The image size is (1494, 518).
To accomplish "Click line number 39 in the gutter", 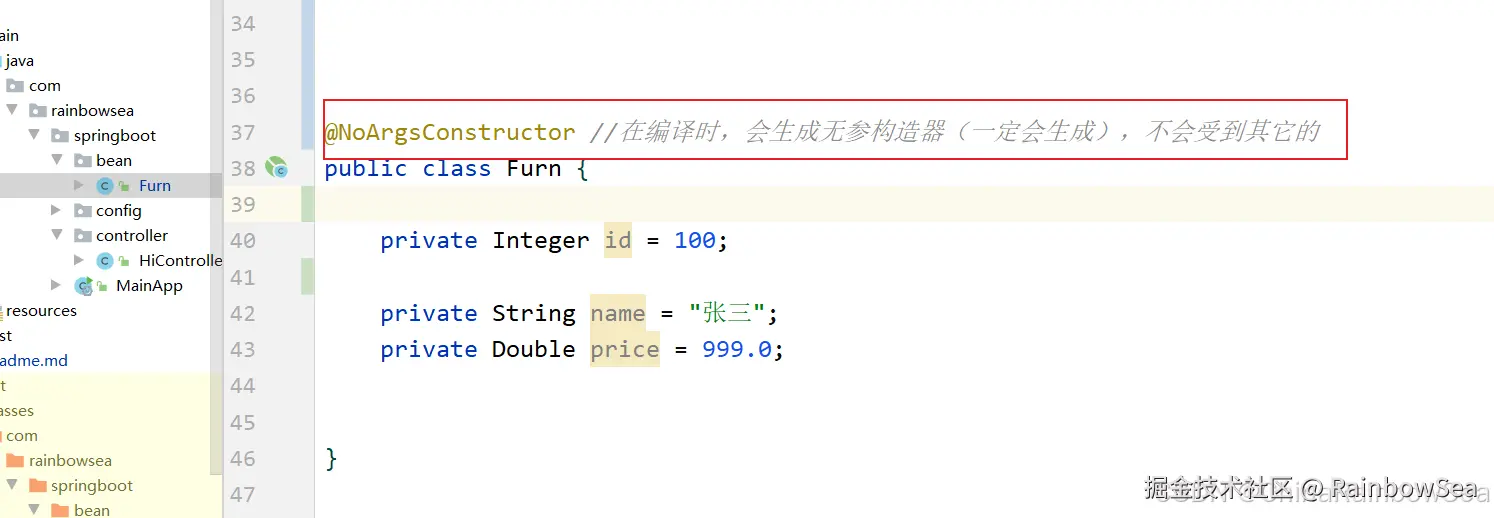I will (x=243, y=205).
